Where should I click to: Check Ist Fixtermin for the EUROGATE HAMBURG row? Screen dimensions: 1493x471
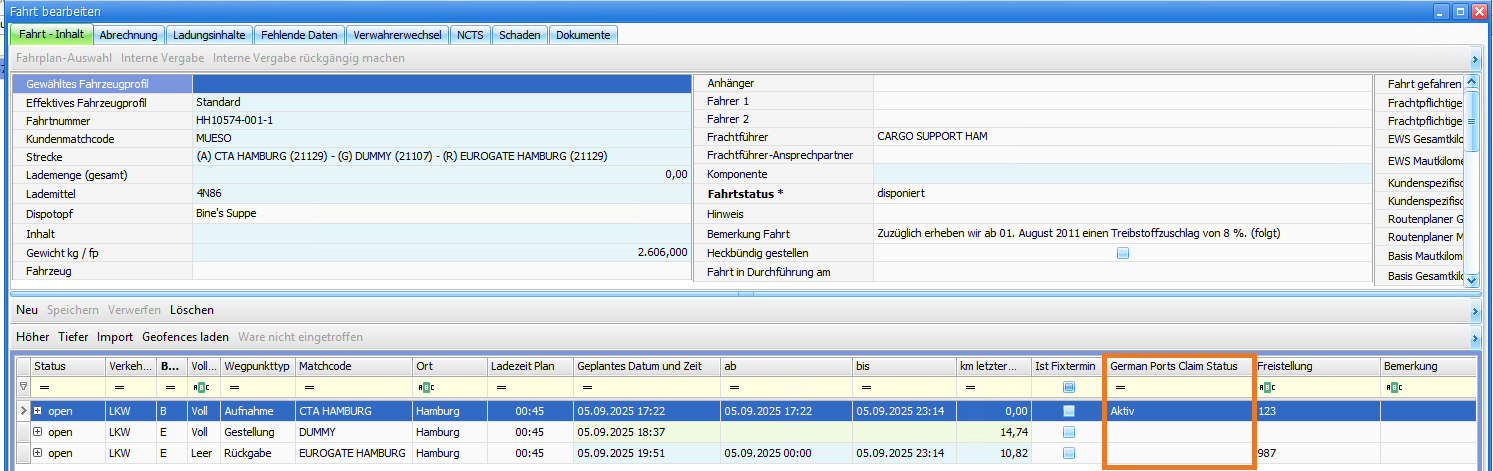[x=1069, y=453]
